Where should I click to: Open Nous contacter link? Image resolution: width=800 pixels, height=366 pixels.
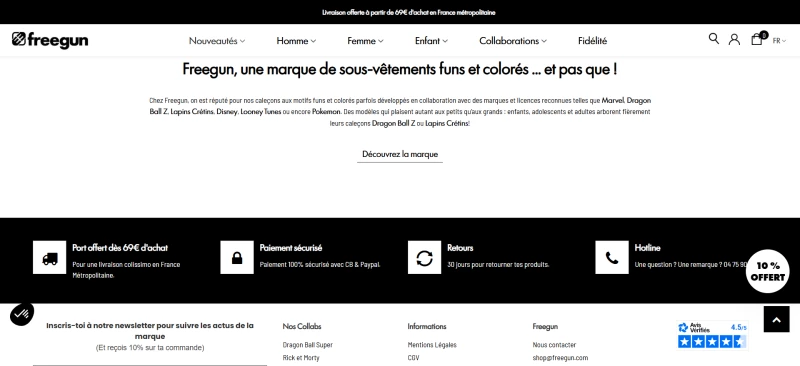(555, 345)
